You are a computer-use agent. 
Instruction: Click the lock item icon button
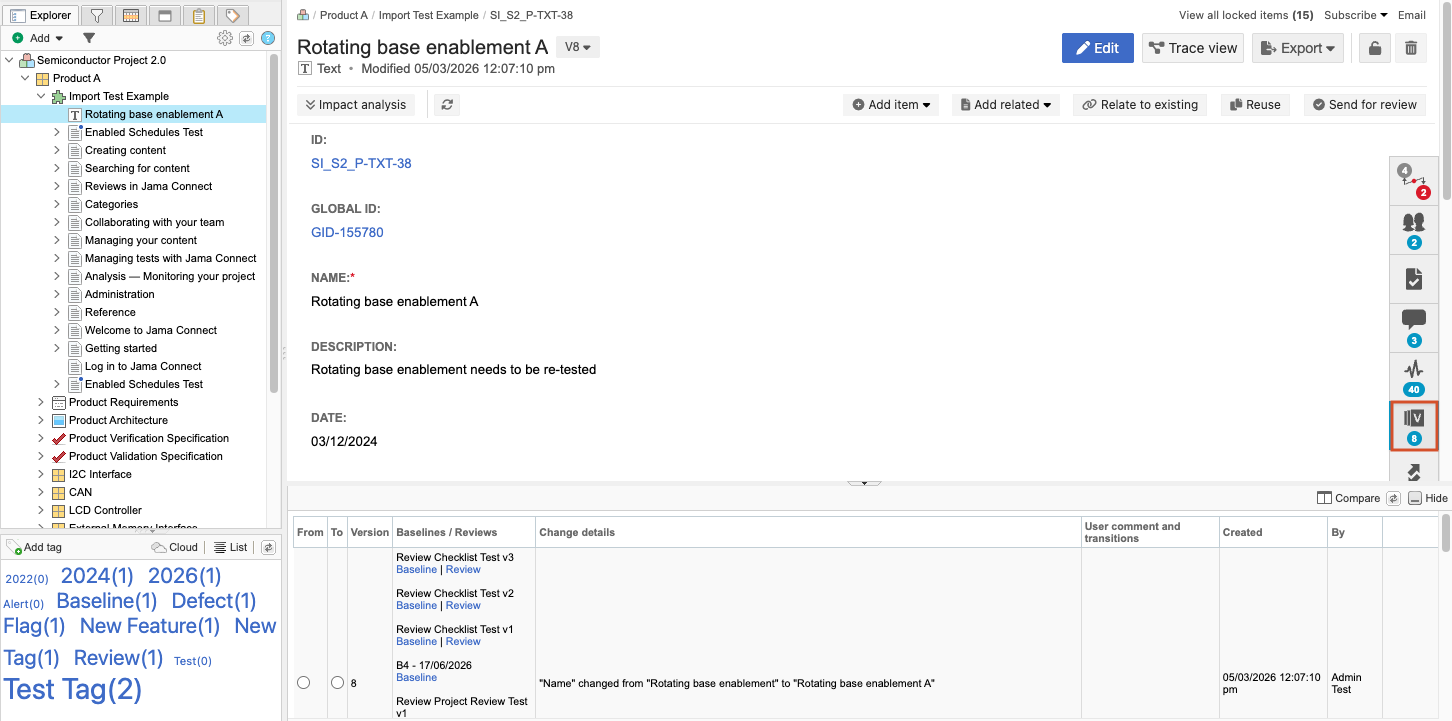click(x=1375, y=48)
